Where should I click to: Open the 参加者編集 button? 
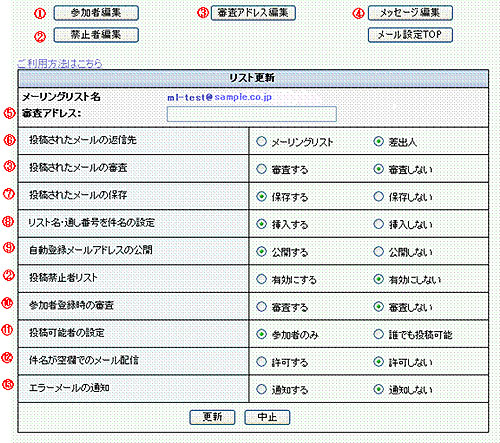tap(96, 13)
